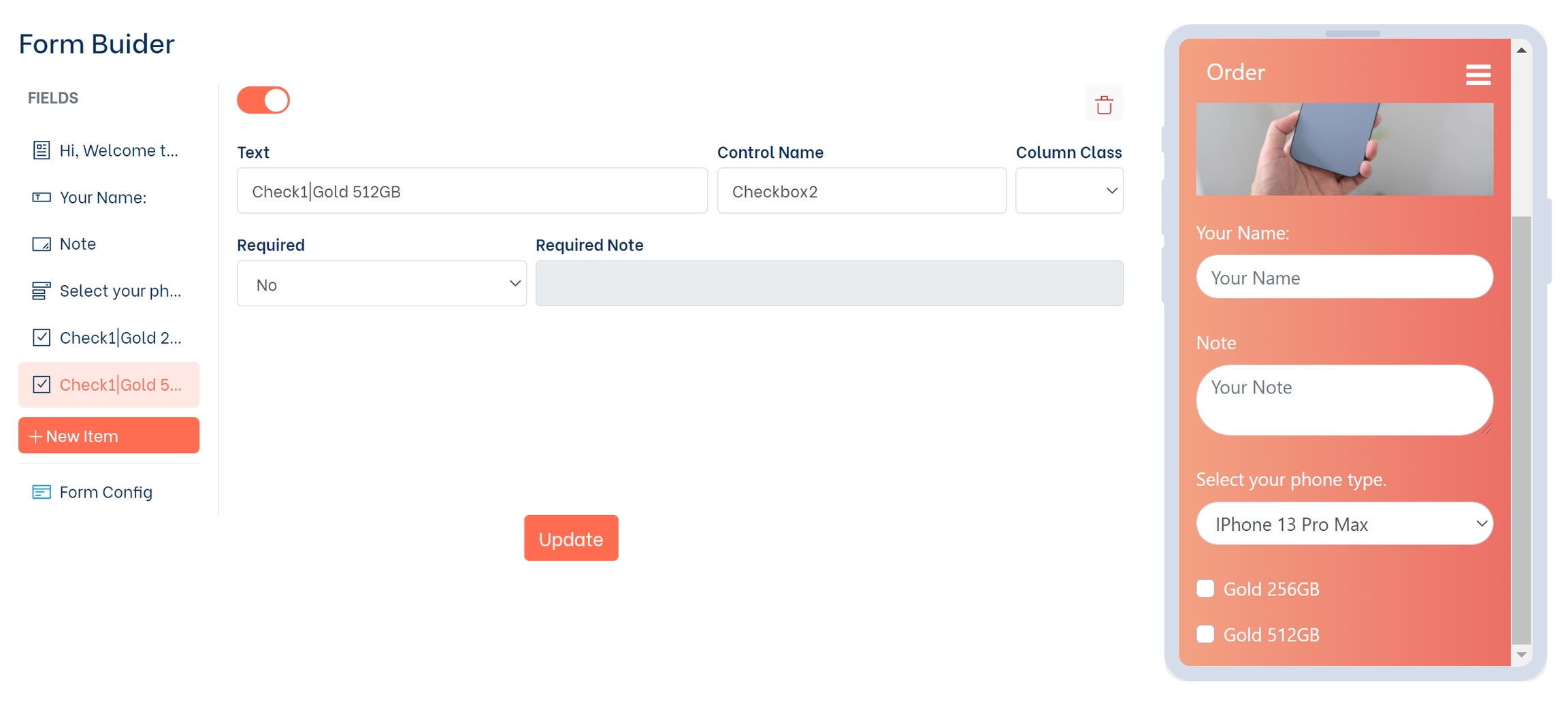Click the welcome text field icon
1568x703 pixels.
(x=42, y=150)
